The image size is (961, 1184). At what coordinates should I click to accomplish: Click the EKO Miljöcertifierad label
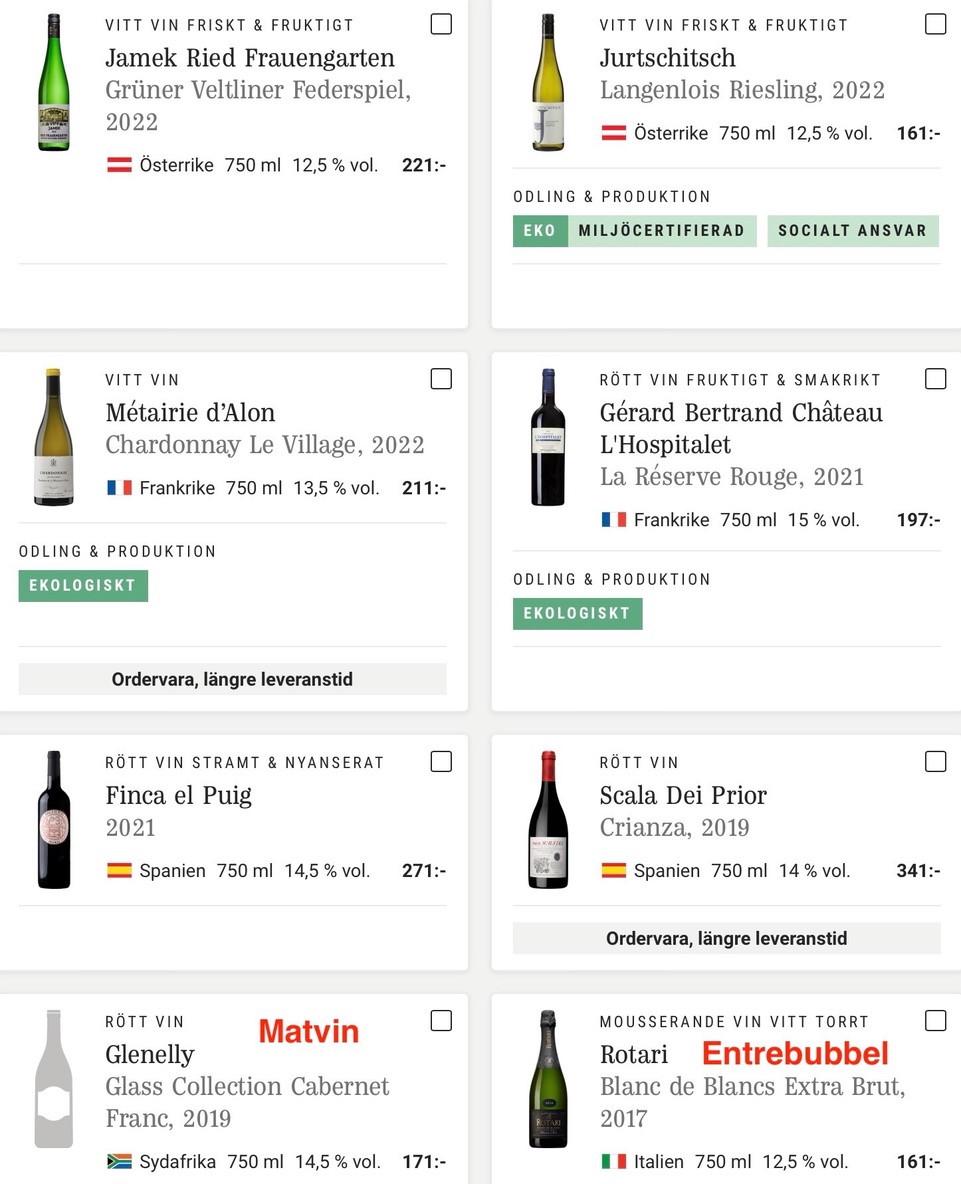635,231
